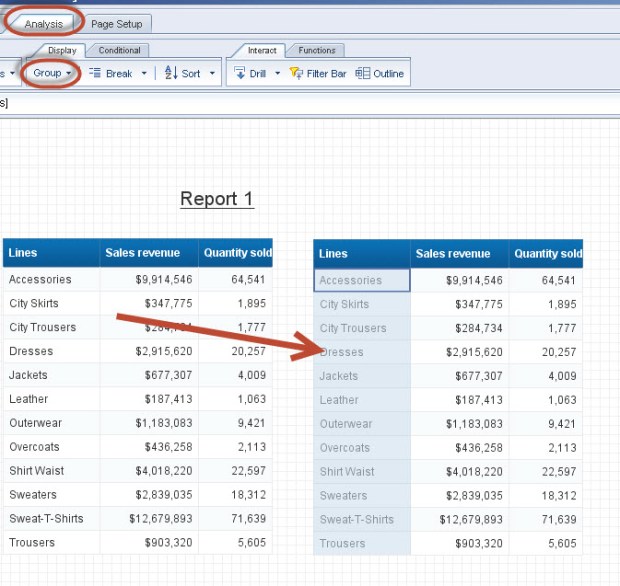Expand the Sort dropdown arrow
The height and width of the screenshot is (586, 620).
coord(212,73)
